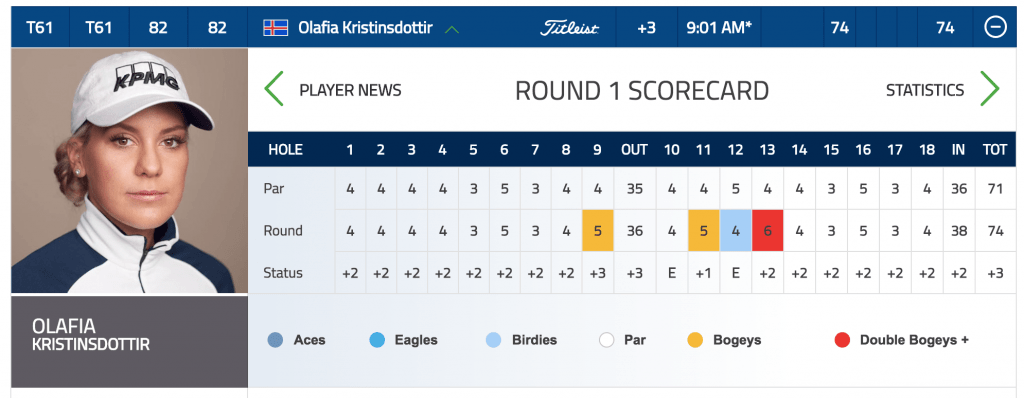This screenshot has height=398, width=1024.
Task: Collapse player row with minus circle icon
Action: [995, 27]
